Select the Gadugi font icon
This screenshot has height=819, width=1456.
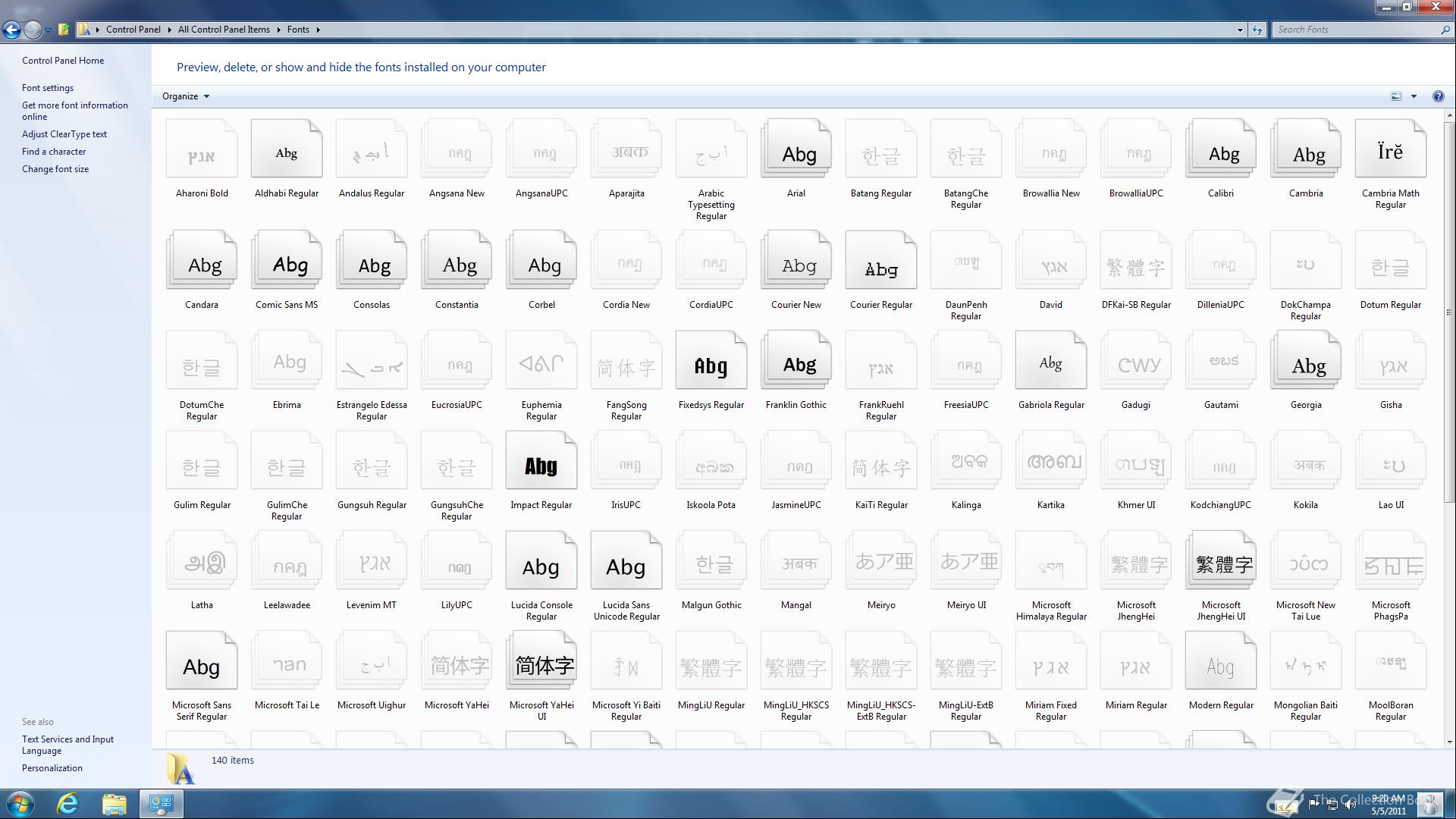[x=1136, y=361]
